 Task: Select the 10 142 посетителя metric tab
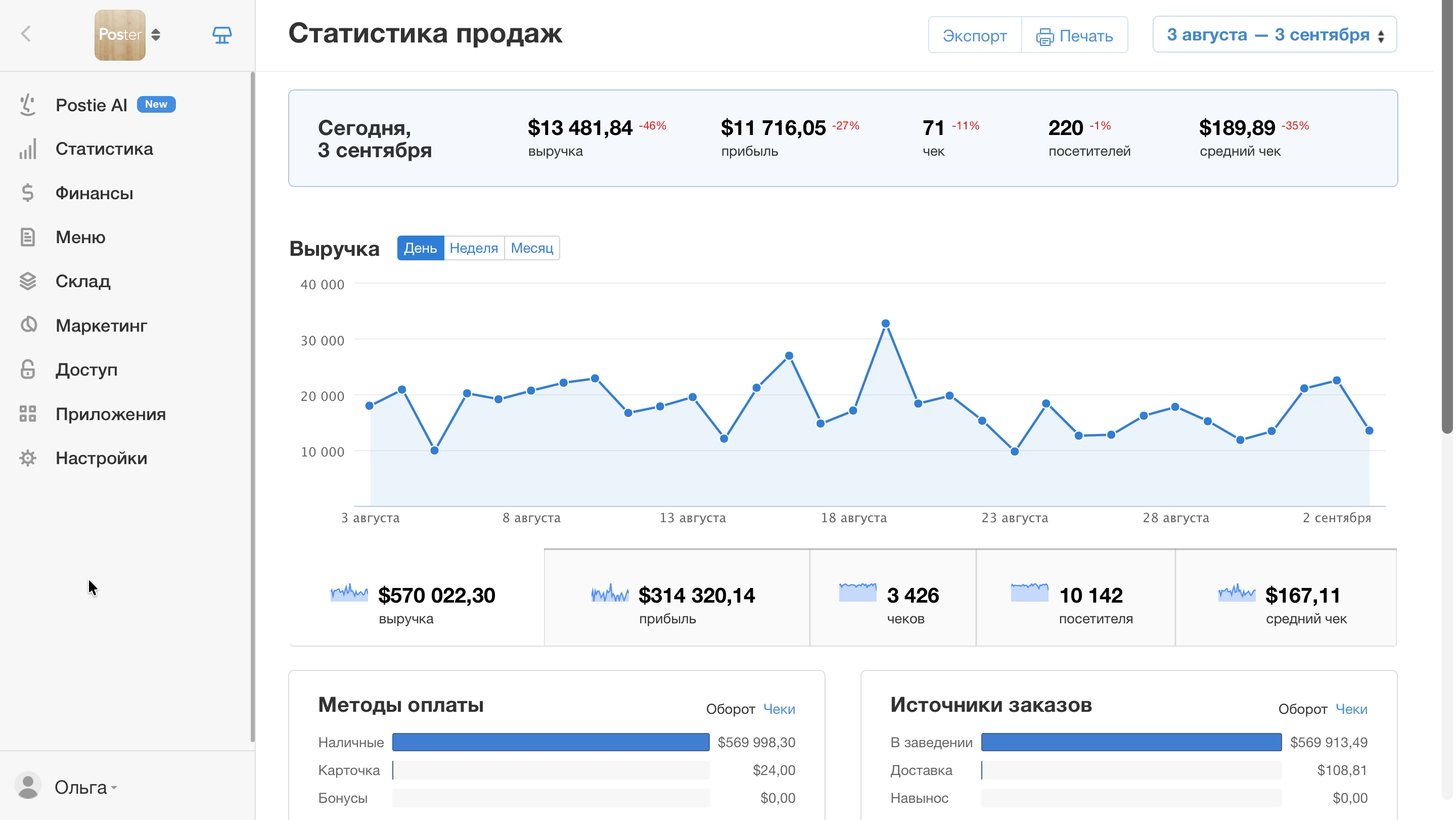(x=1076, y=598)
